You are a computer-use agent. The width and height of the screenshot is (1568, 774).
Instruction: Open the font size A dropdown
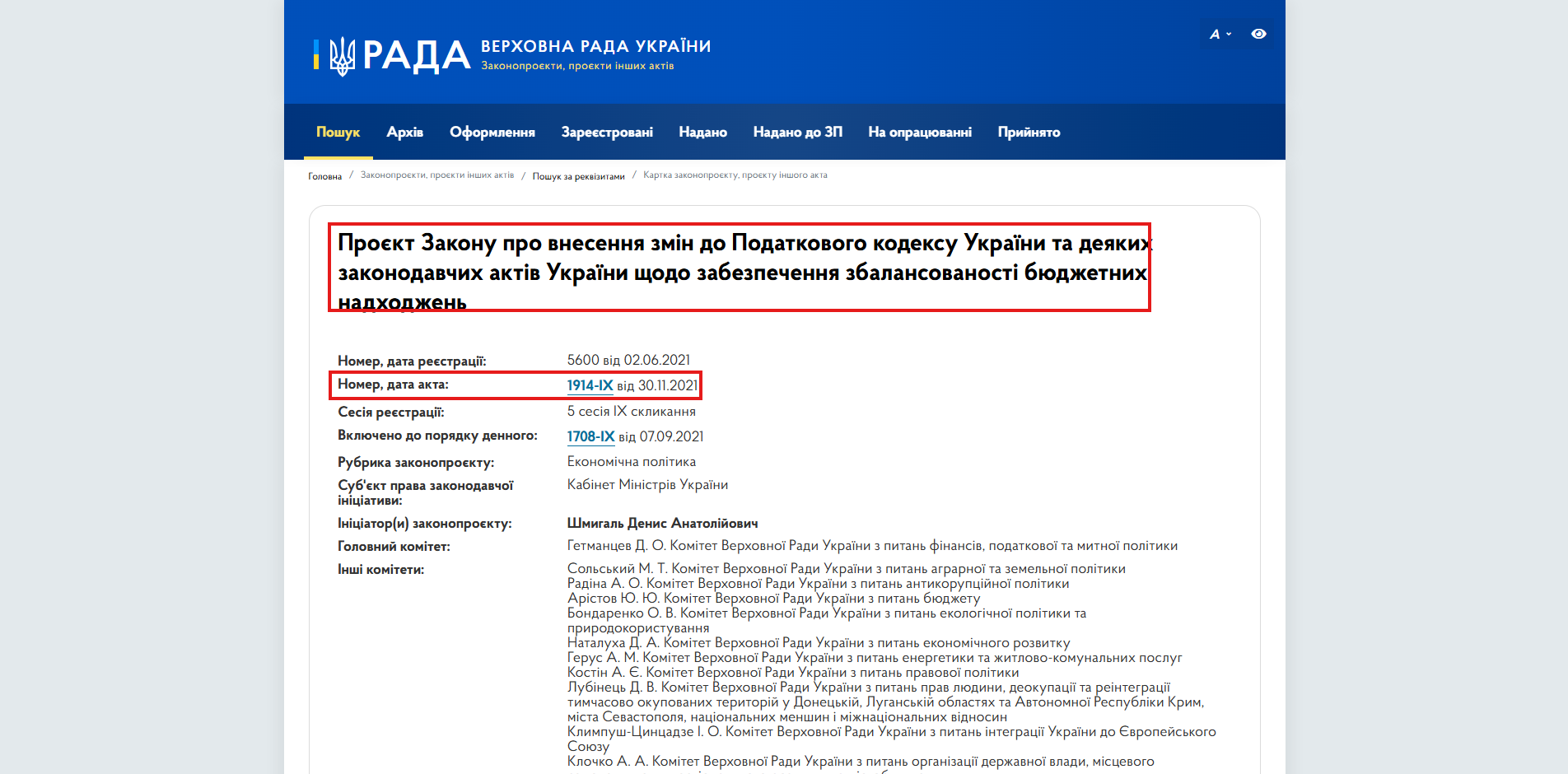pyautogui.click(x=1220, y=34)
